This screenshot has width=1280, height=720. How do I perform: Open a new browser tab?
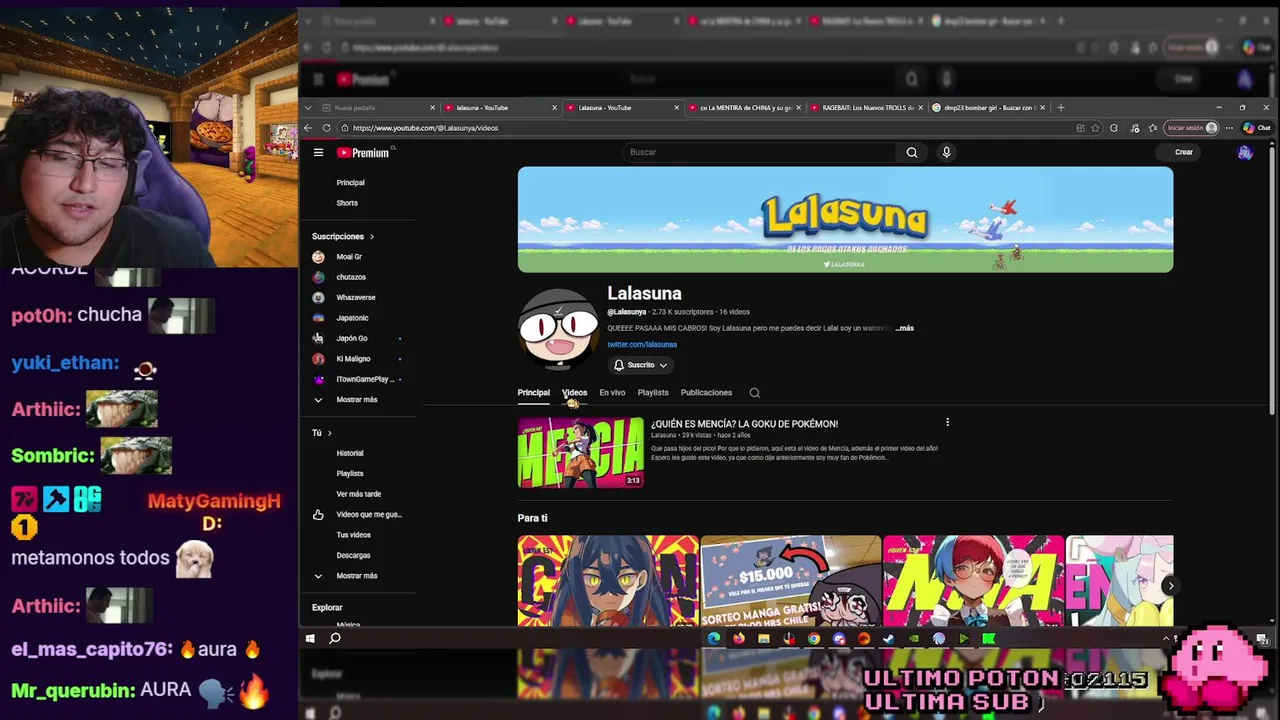point(1061,107)
